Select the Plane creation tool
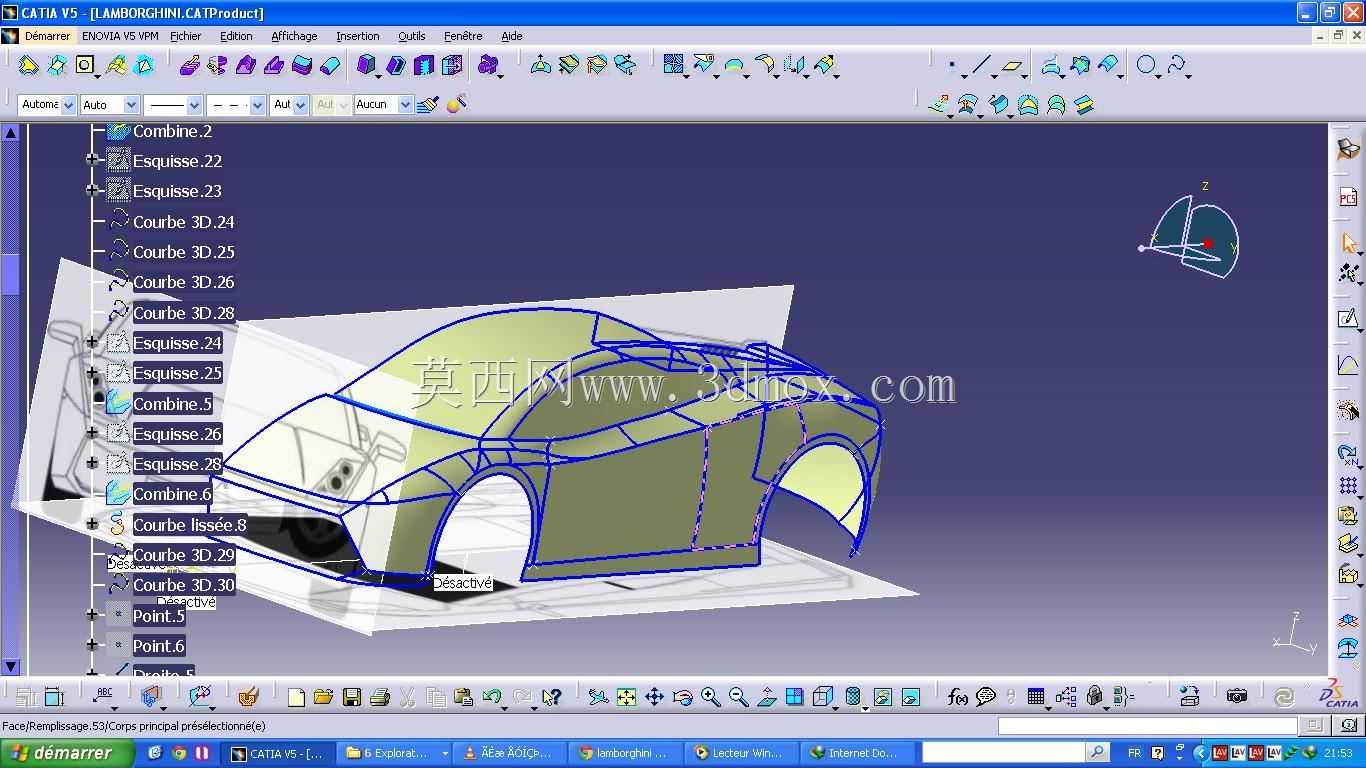 coord(1012,66)
